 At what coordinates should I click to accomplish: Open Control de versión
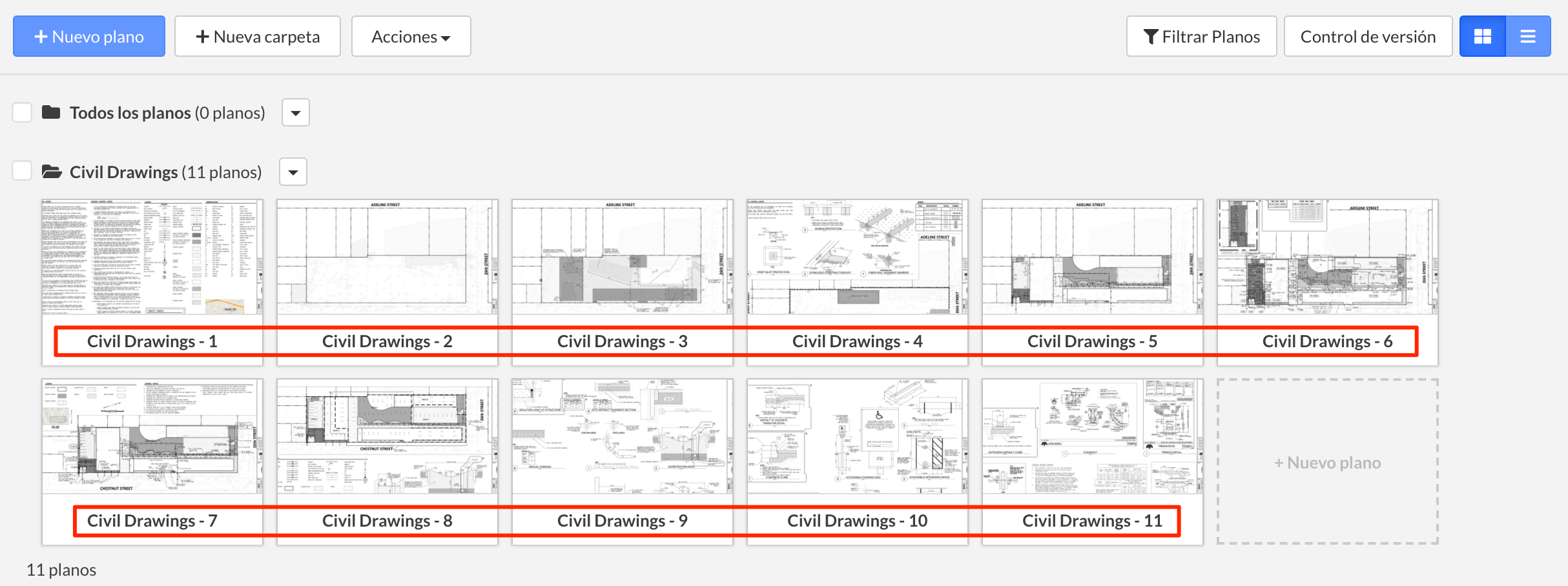click(1368, 37)
